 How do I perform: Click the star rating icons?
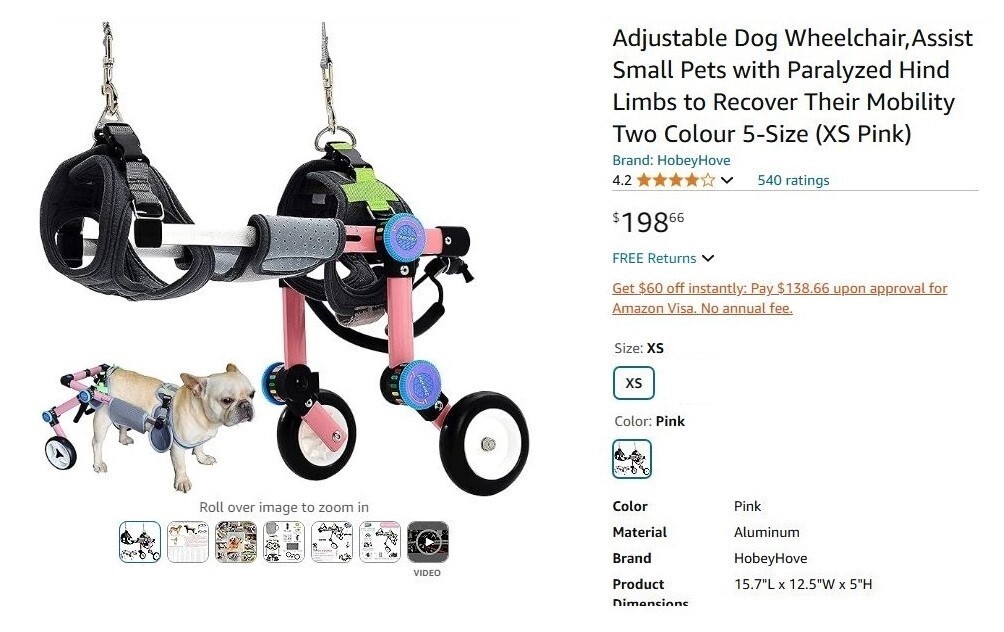pos(676,180)
